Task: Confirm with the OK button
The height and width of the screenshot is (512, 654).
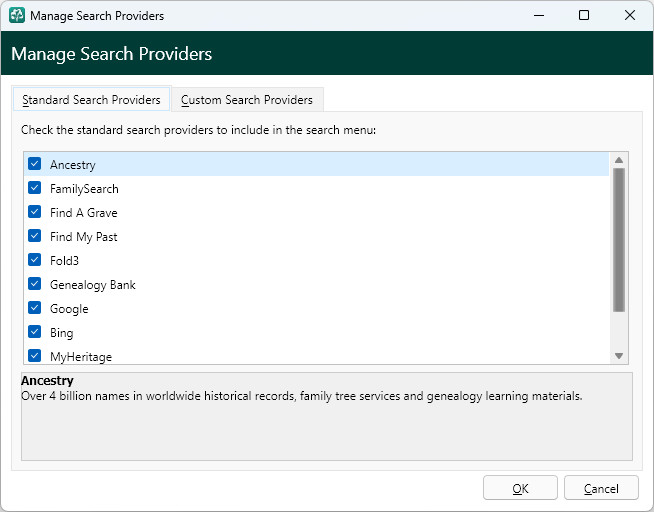Action: (x=520, y=488)
